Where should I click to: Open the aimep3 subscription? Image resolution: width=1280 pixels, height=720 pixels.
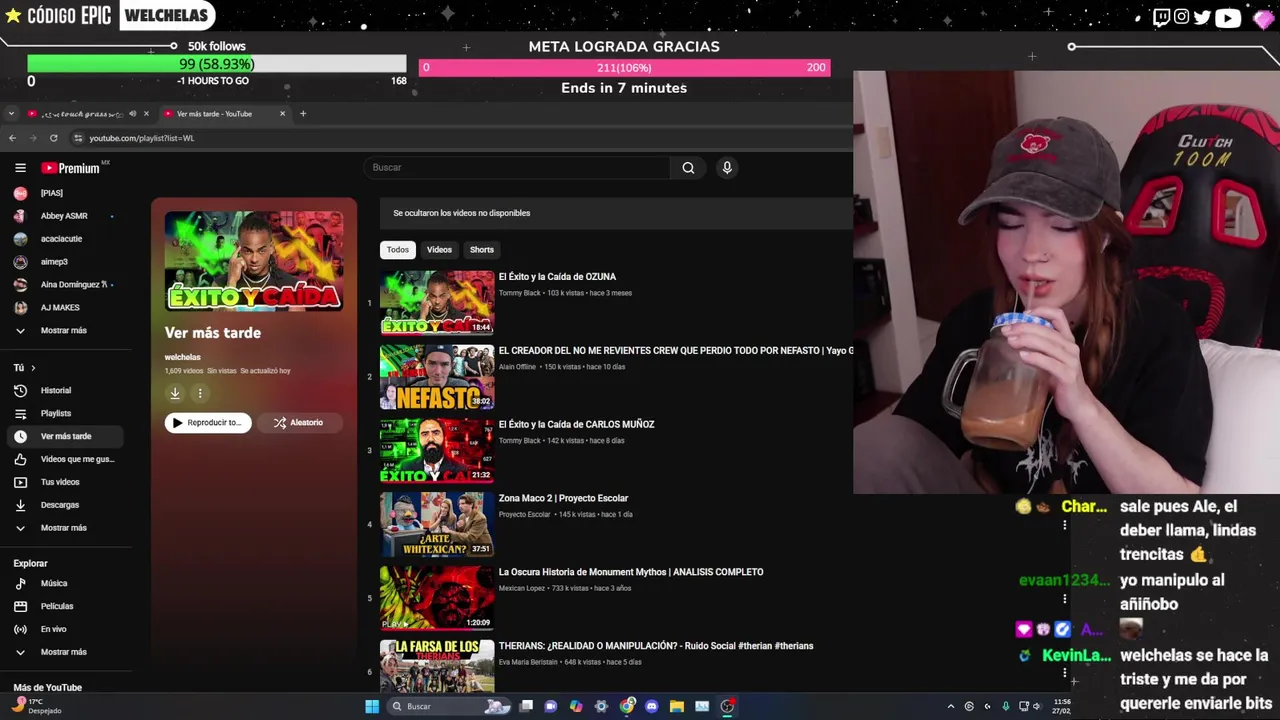65,262
